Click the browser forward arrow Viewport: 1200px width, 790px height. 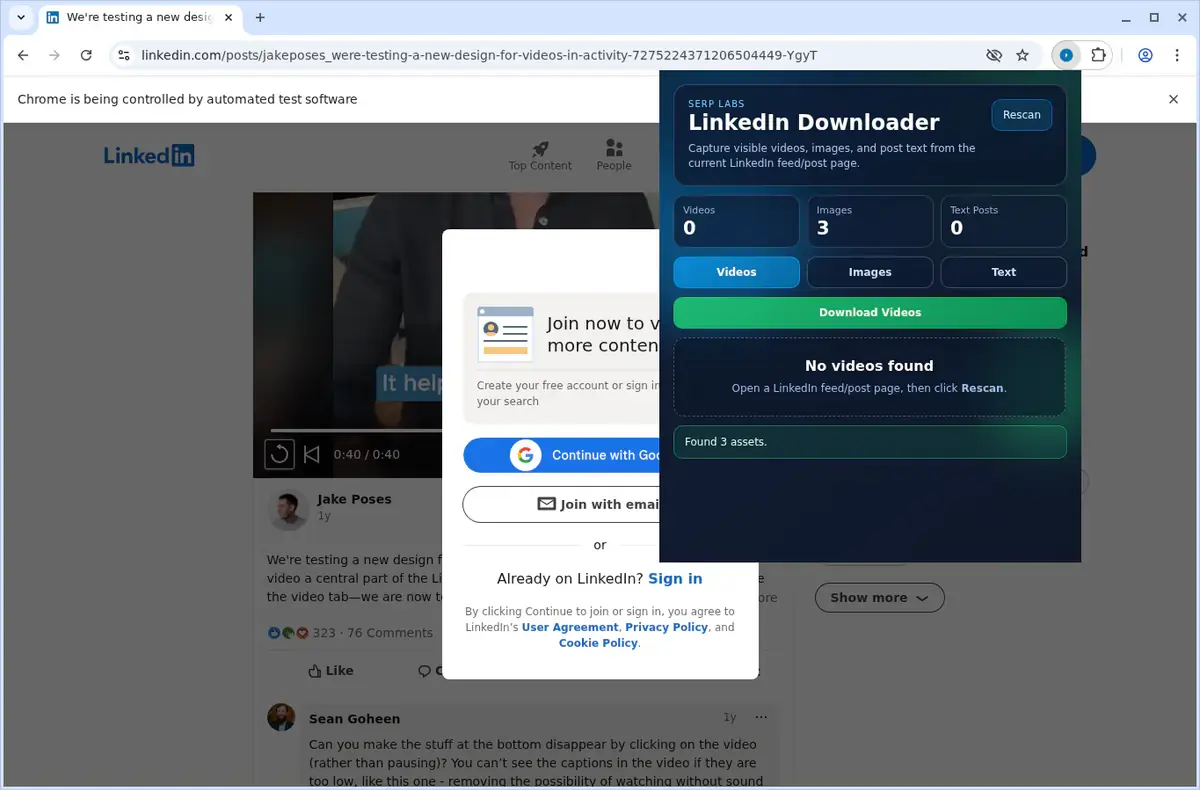point(55,55)
